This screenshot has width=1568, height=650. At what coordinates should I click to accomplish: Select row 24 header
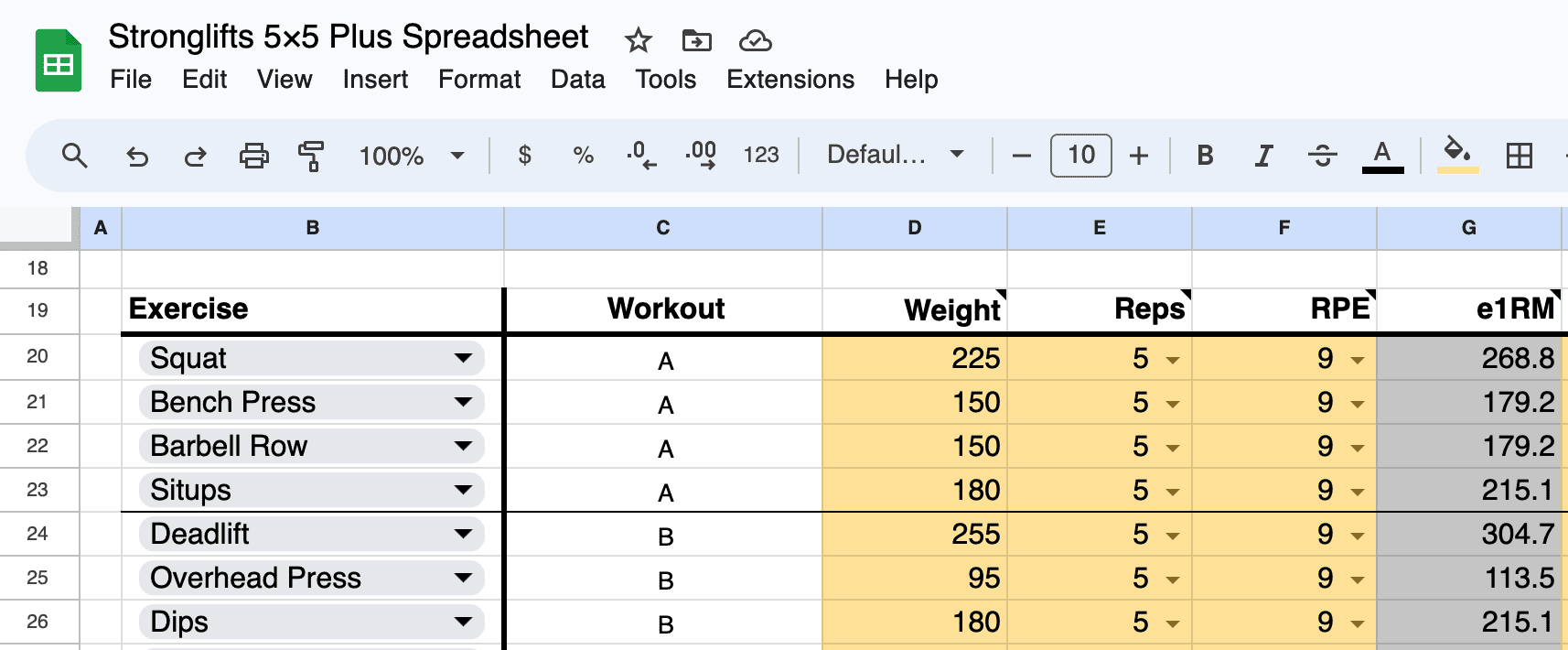pyautogui.click(x=38, y=534)
